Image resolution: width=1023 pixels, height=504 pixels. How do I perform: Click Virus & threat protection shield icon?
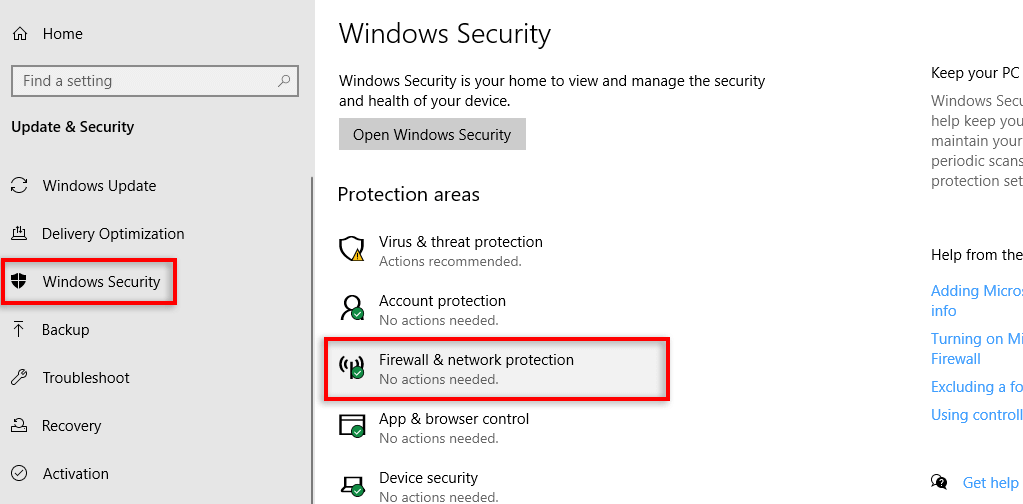click(x=352, y=250)
